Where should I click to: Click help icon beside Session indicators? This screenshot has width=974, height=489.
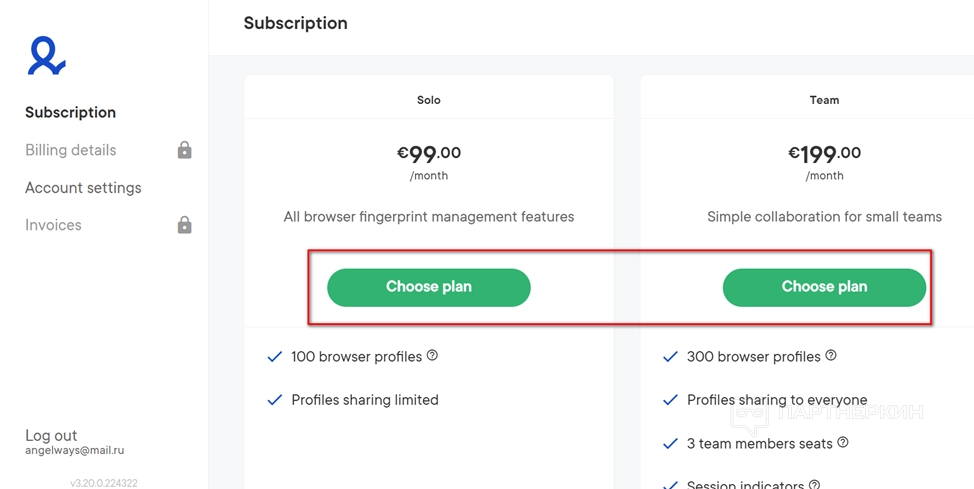point(814,485)
